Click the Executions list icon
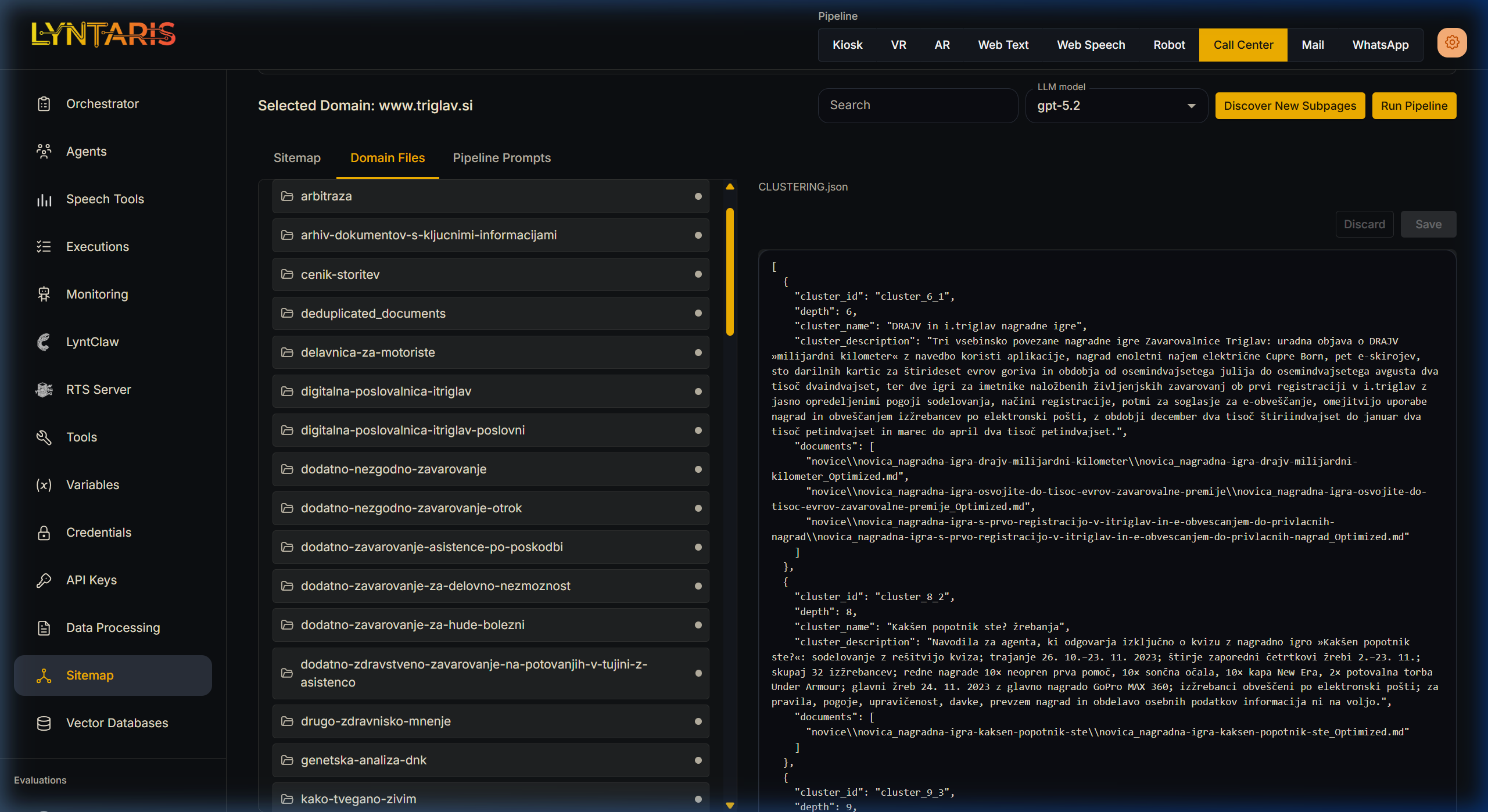This screenshot has width=1488, height=812. point(44,247)
